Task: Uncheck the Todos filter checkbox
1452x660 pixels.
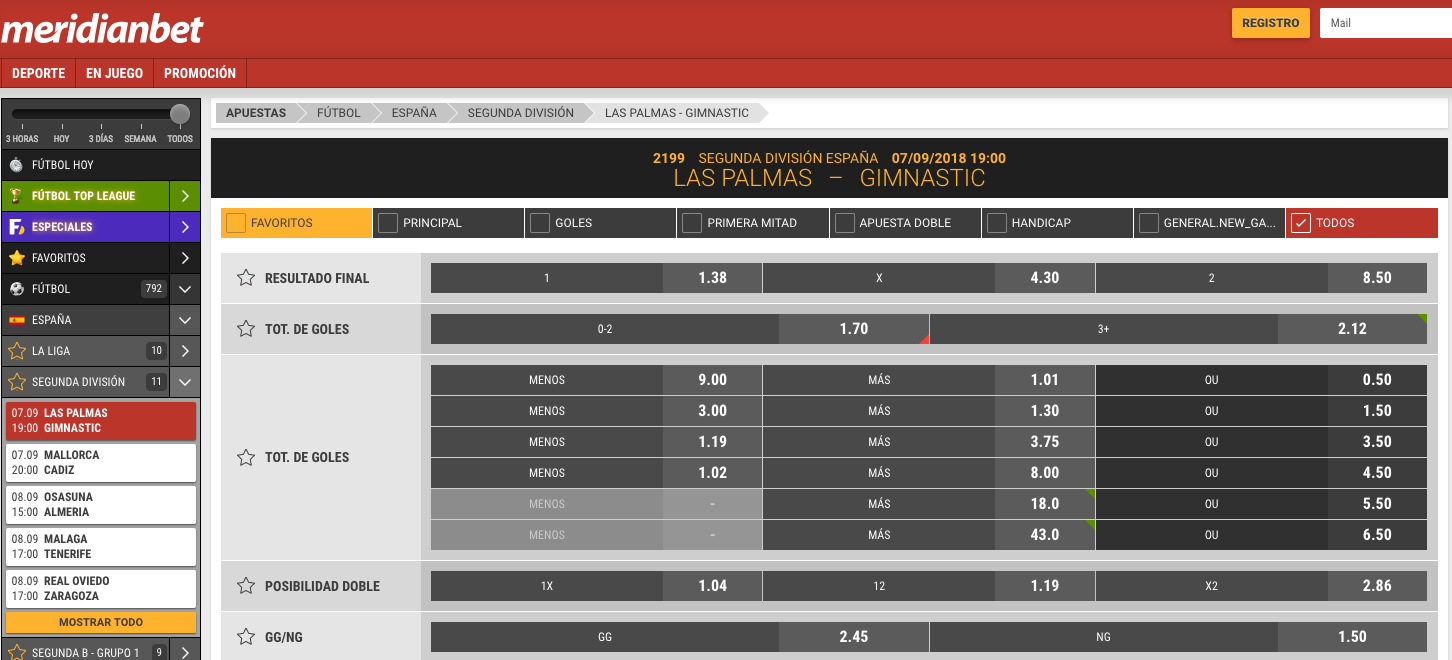Action: click(1301, 223)
